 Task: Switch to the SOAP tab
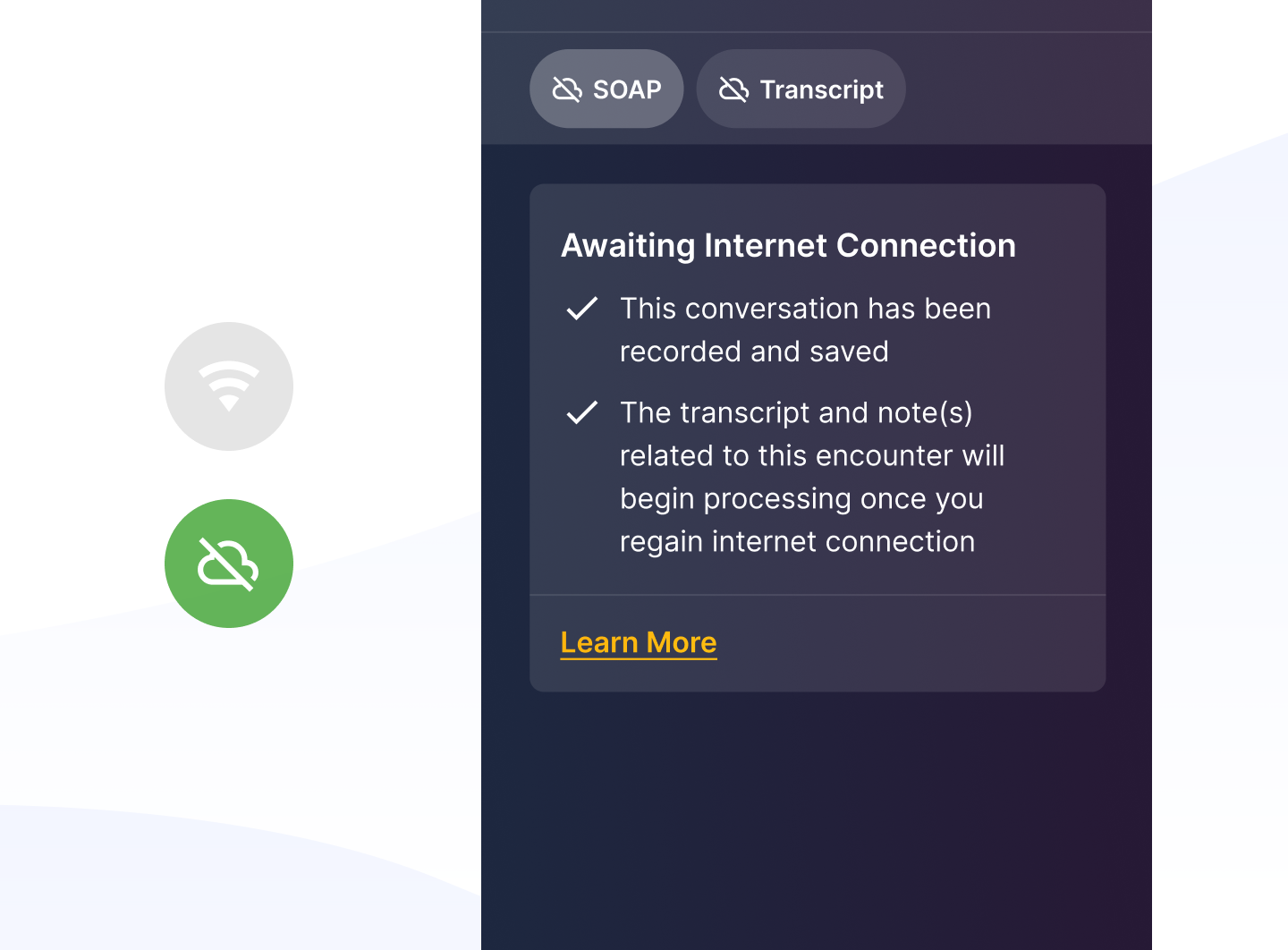(x=606, y=89)
